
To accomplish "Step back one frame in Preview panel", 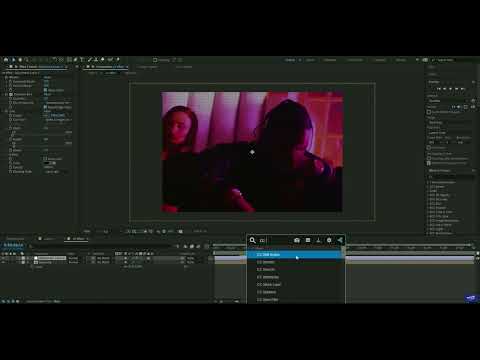I will click(445, 89).
